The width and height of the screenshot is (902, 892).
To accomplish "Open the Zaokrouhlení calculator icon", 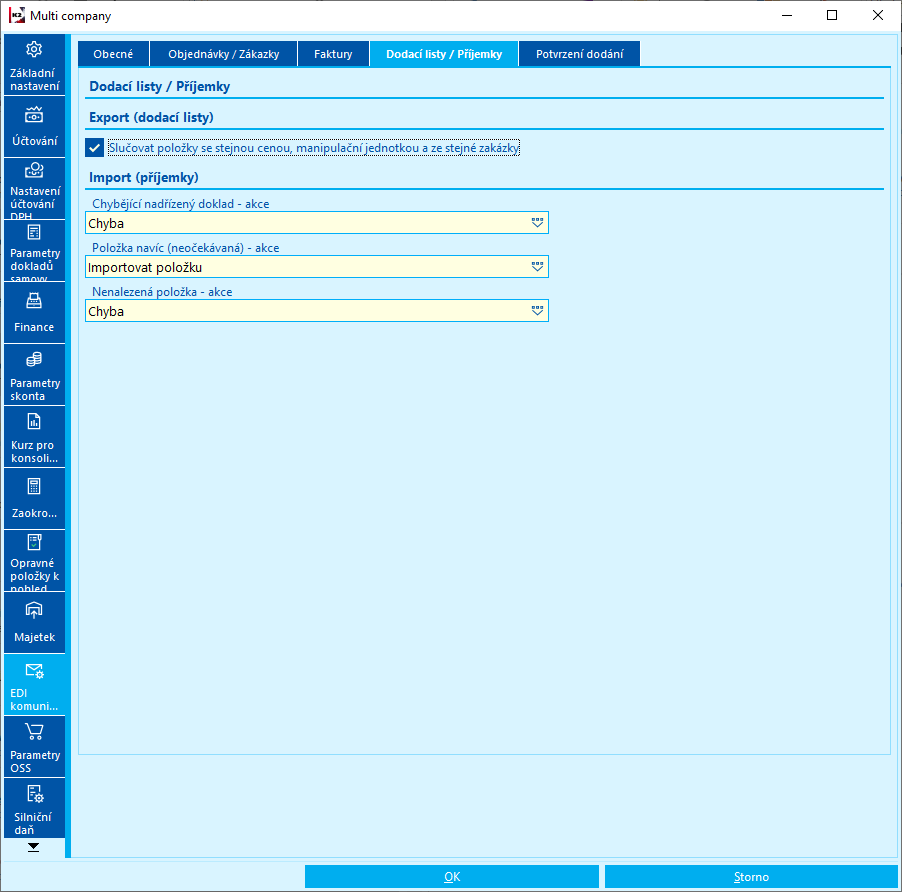I will tap(34, 487).
